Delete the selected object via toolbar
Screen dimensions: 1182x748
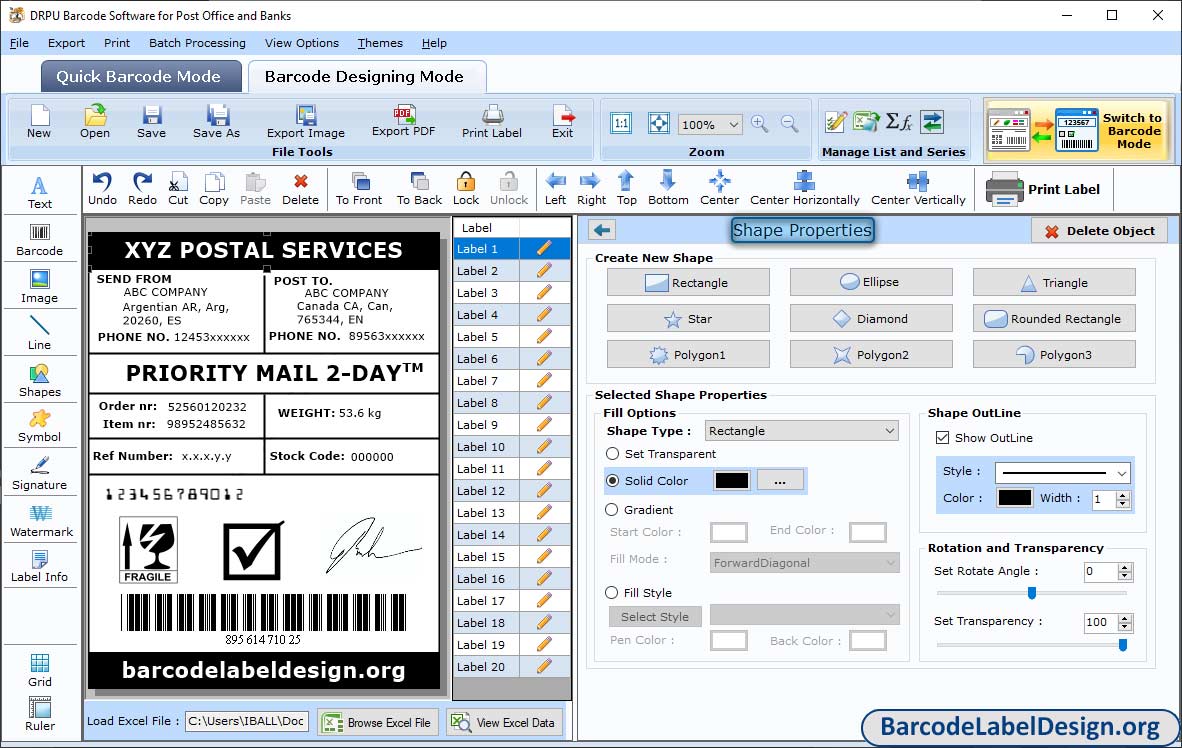point(300,189)
